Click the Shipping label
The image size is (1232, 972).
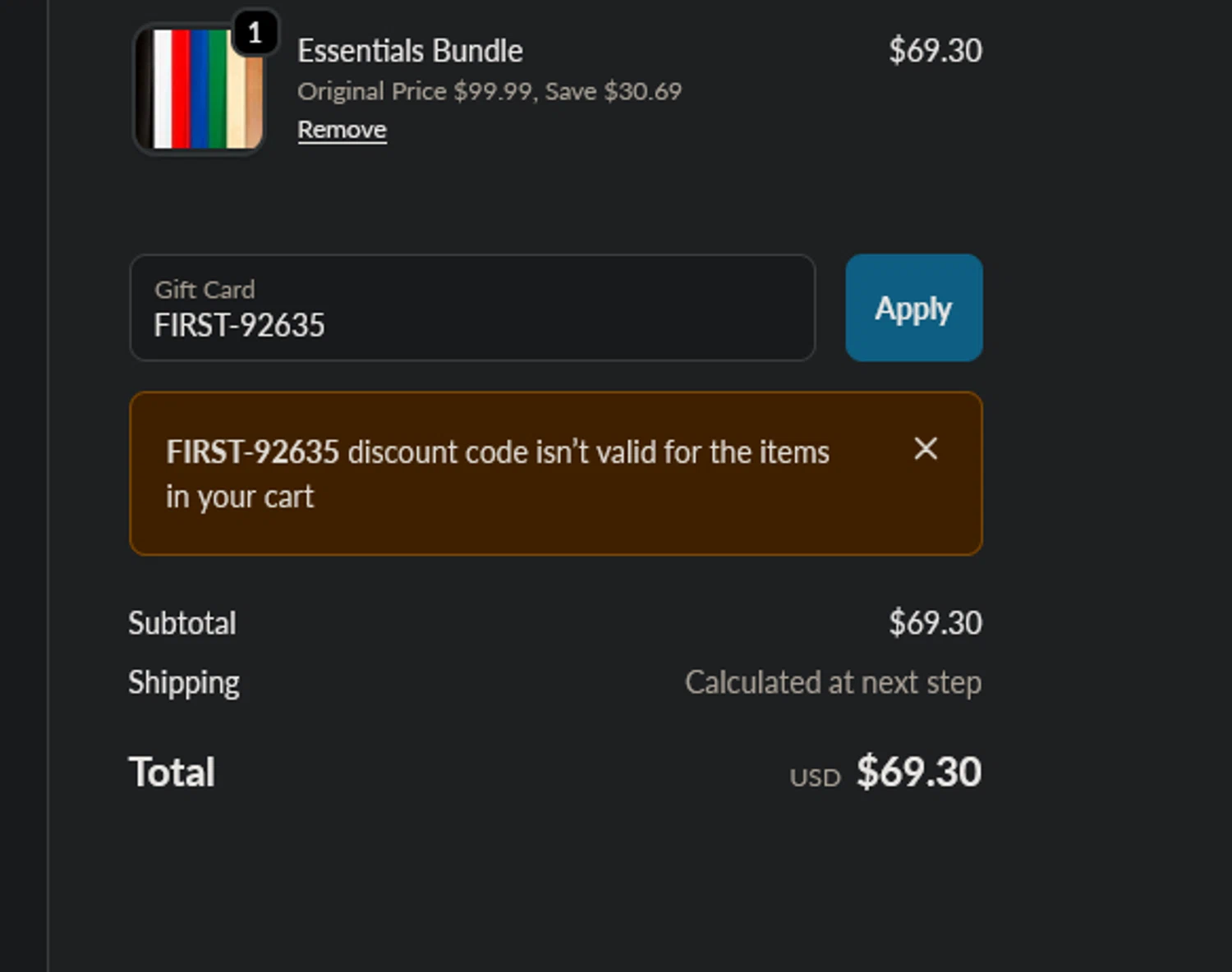pos(184,683)
